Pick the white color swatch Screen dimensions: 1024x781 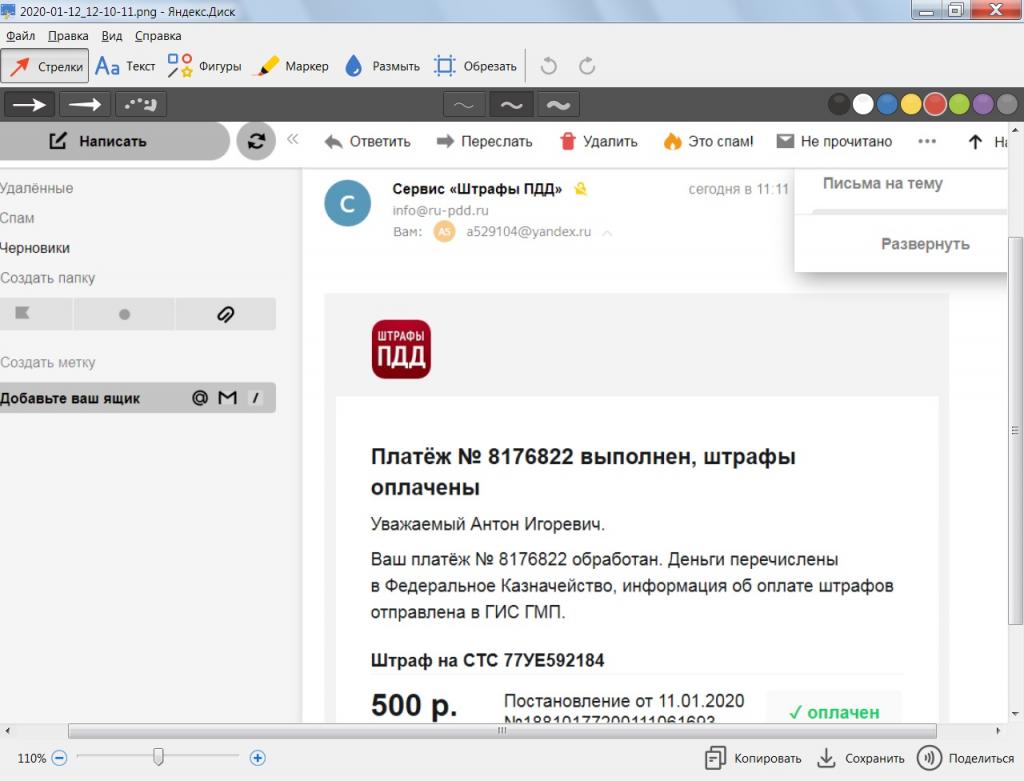(863, 104)
